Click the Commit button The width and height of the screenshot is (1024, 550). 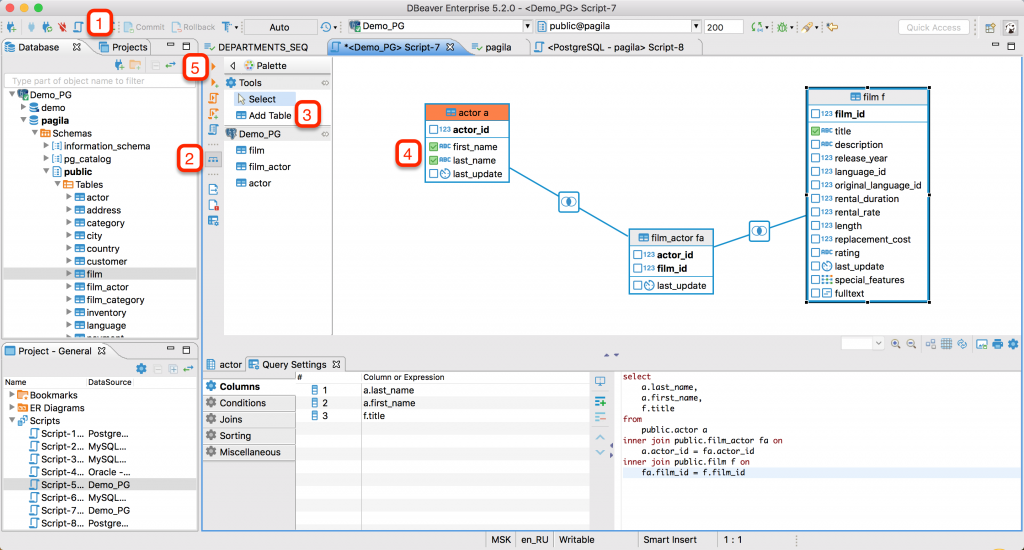144,27
